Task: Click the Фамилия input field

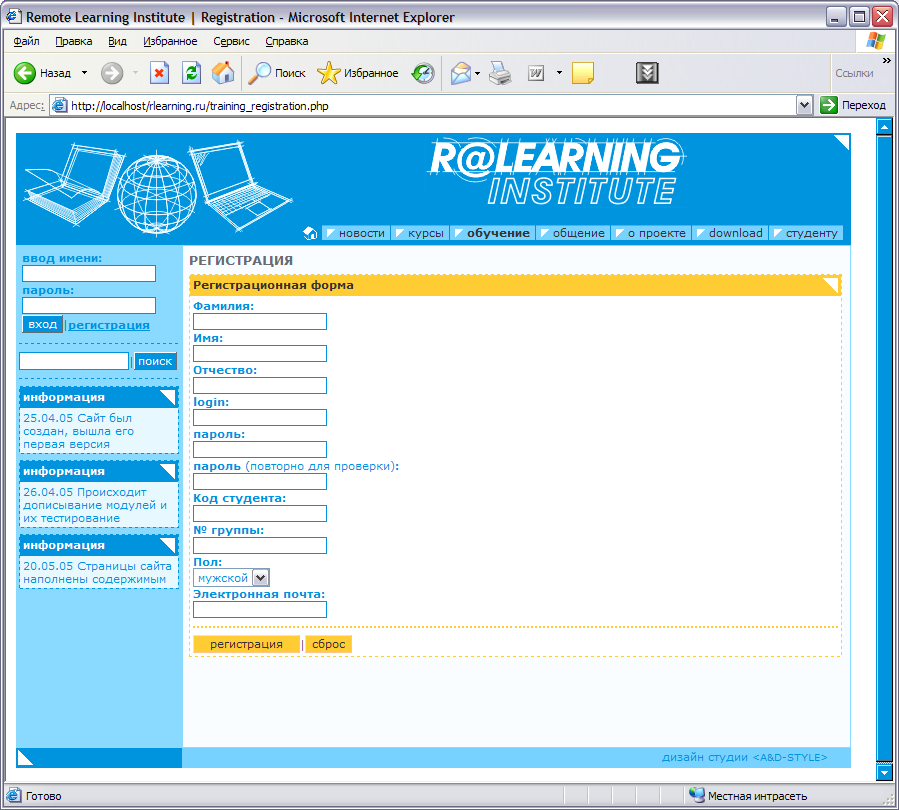Action: [260, 322]
